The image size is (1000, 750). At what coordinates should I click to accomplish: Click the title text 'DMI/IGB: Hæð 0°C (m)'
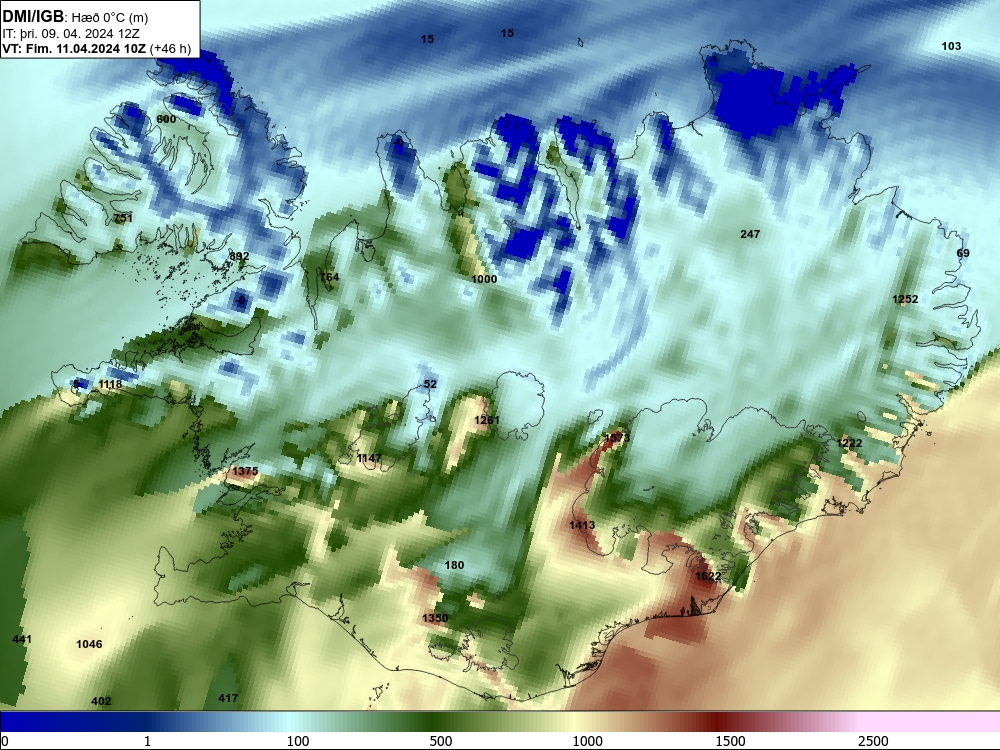click(75, 17)
